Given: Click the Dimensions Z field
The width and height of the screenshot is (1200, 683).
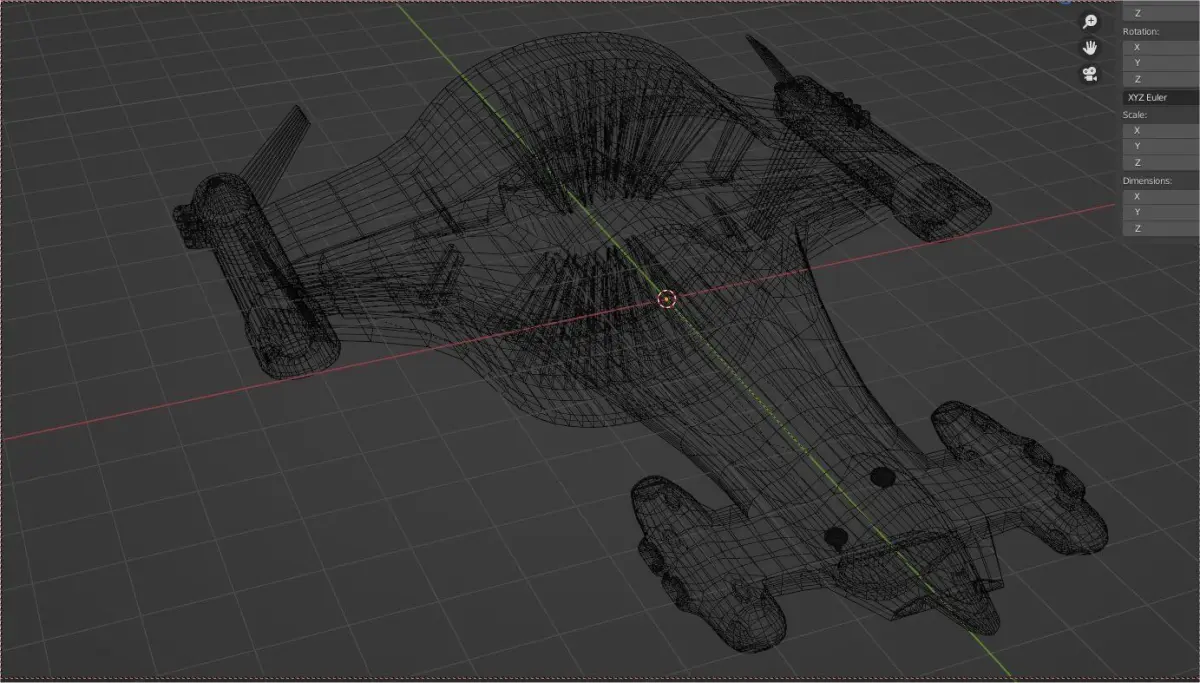Looking at the screenshot, I should pyautogui.click(x=1160, y=229).
